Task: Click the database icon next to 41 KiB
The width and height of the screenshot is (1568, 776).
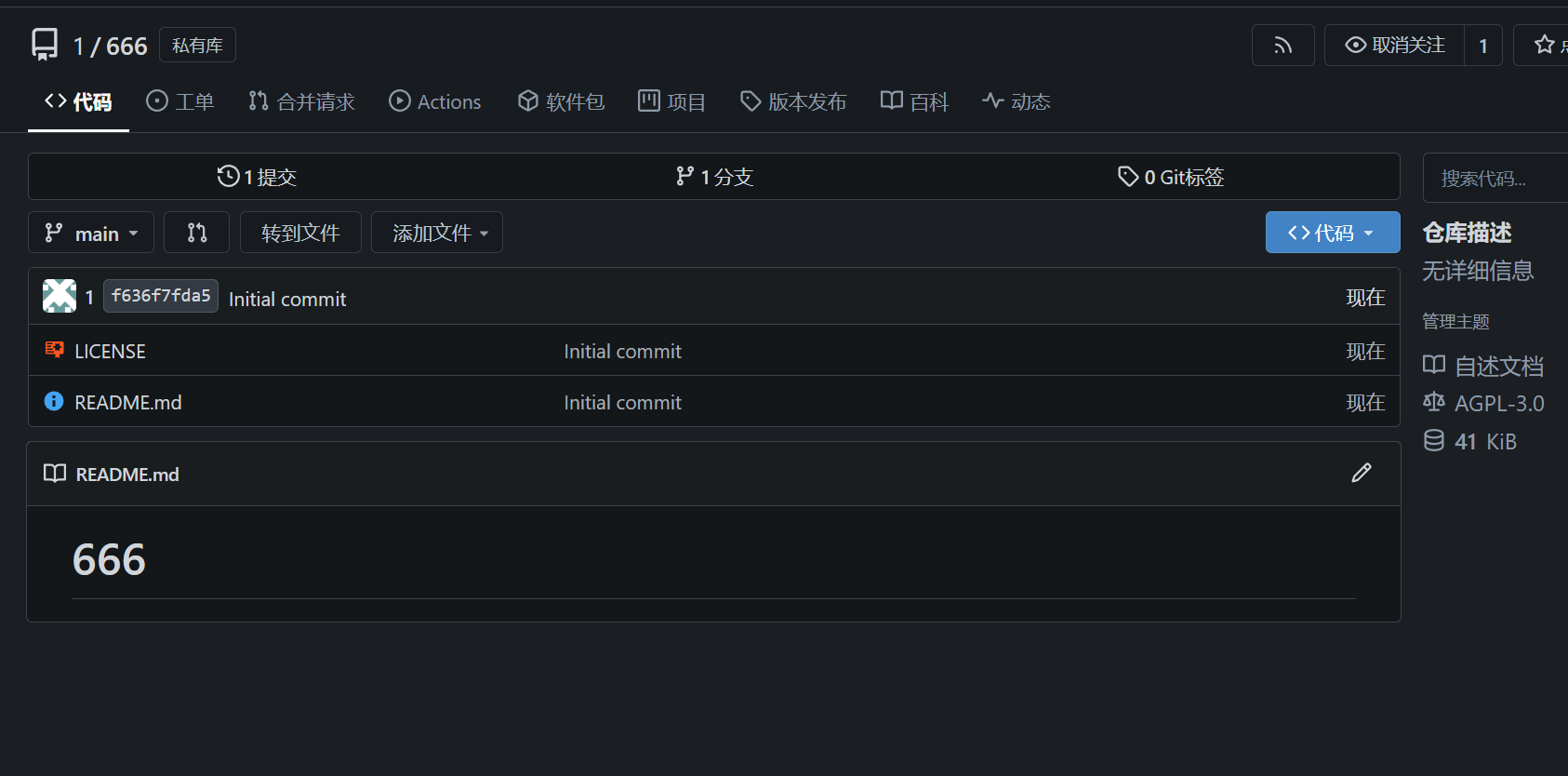Action: (1434, 440)
